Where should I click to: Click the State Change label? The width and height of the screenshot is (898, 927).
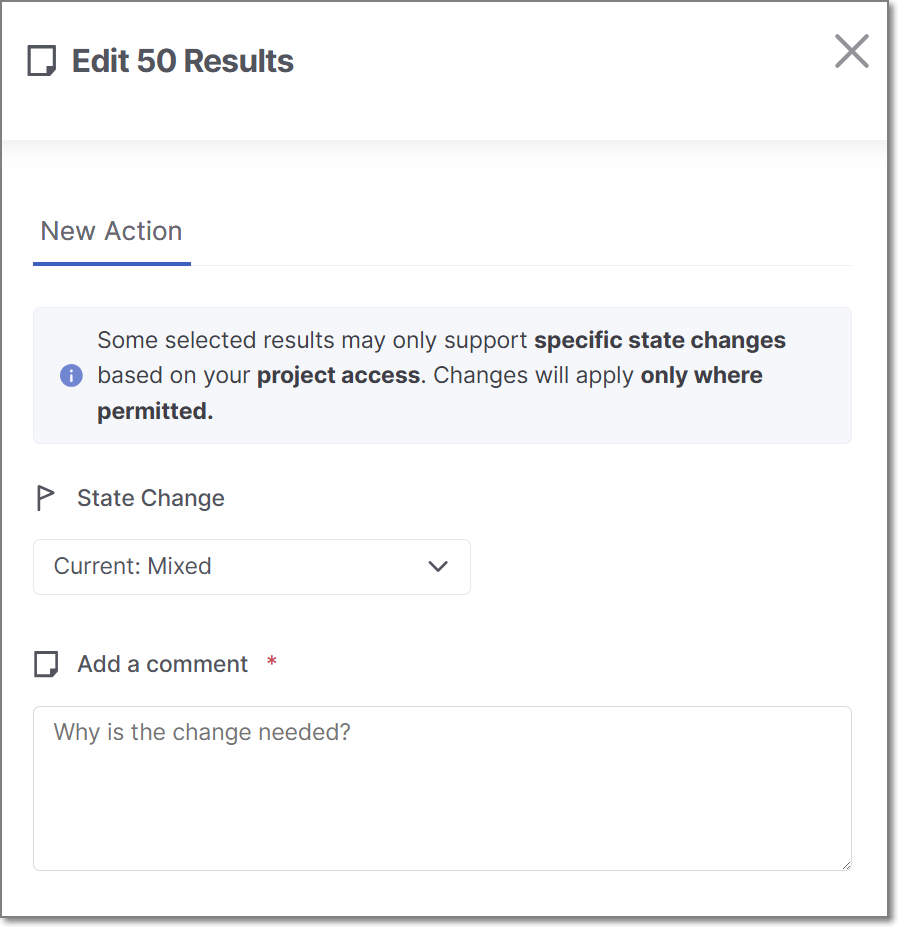pyautogui.click(x=151, y=498)
